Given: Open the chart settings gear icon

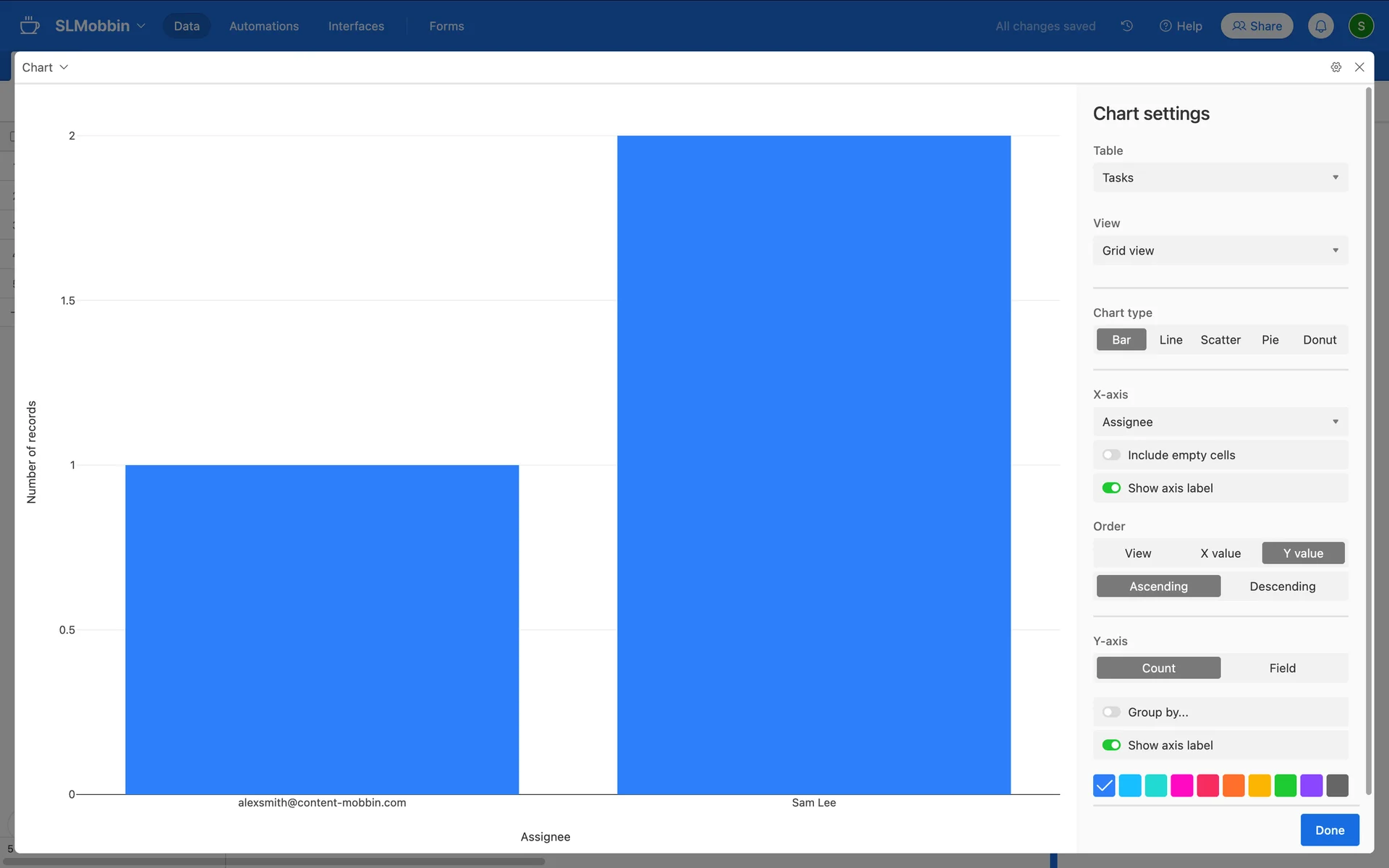Looking at the screenshot, I should 1335,67.
